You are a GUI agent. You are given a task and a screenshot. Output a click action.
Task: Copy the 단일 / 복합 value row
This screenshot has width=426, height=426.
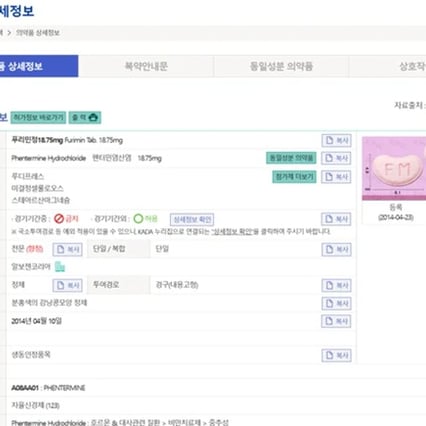point(336,249)
